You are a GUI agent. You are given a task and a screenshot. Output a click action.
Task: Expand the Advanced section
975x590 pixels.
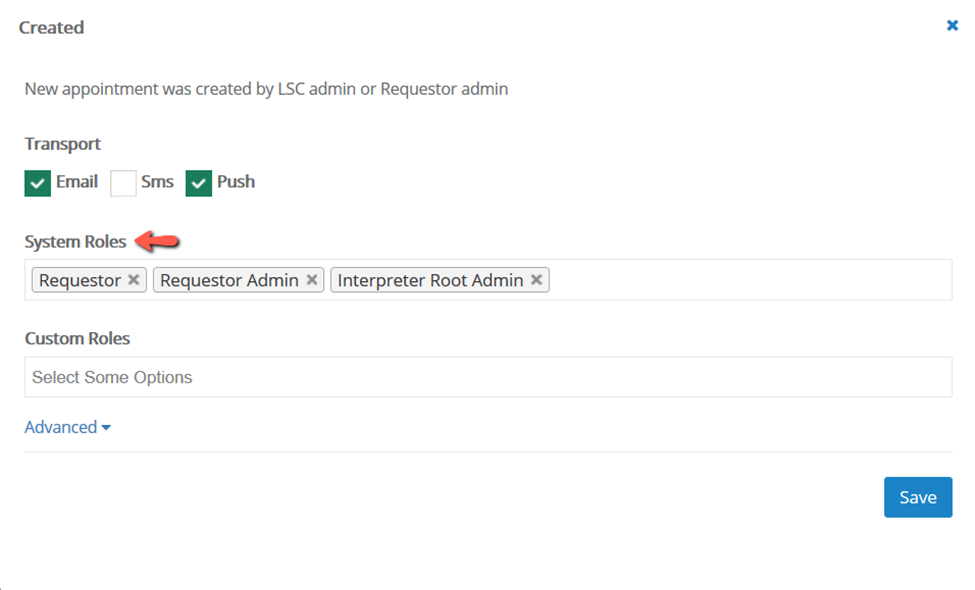coord(61,427)
